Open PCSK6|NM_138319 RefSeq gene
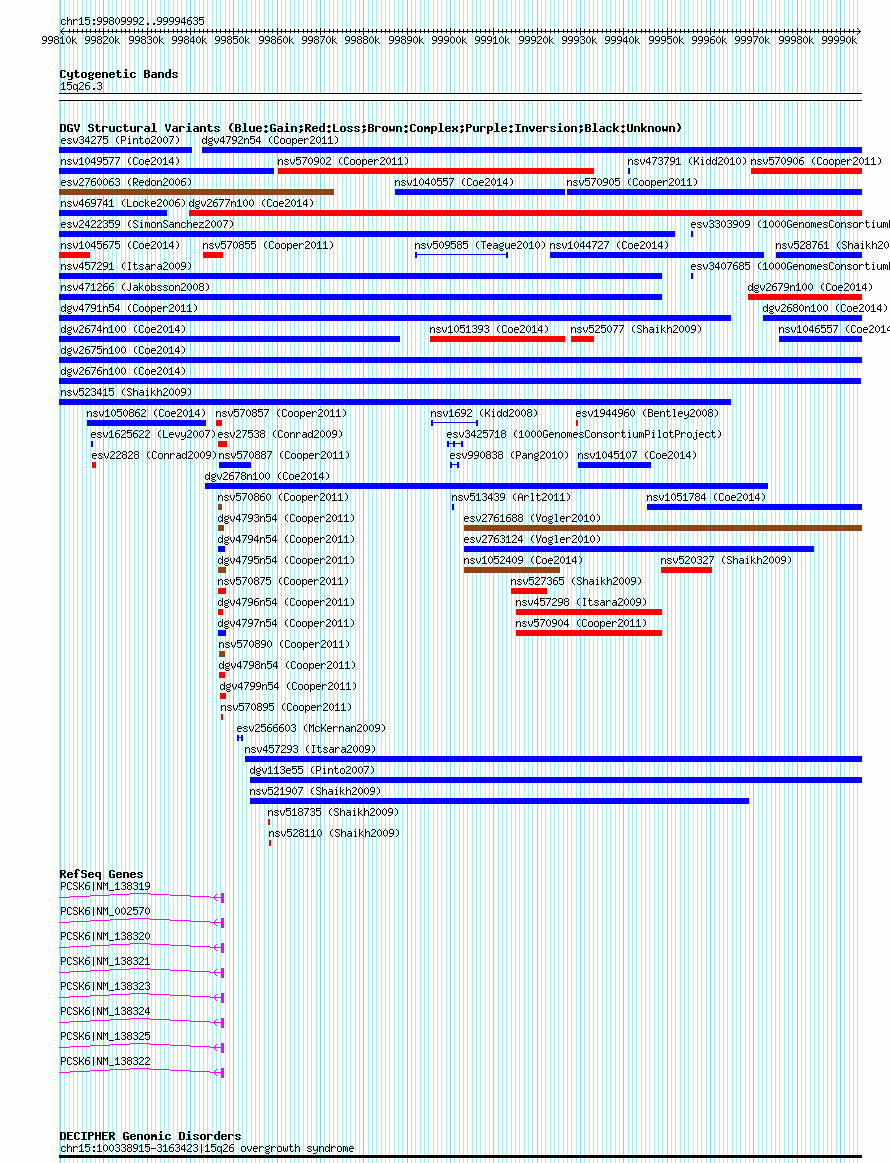The width and height of the screenshot is (890, 1163). tap(105, 886)
